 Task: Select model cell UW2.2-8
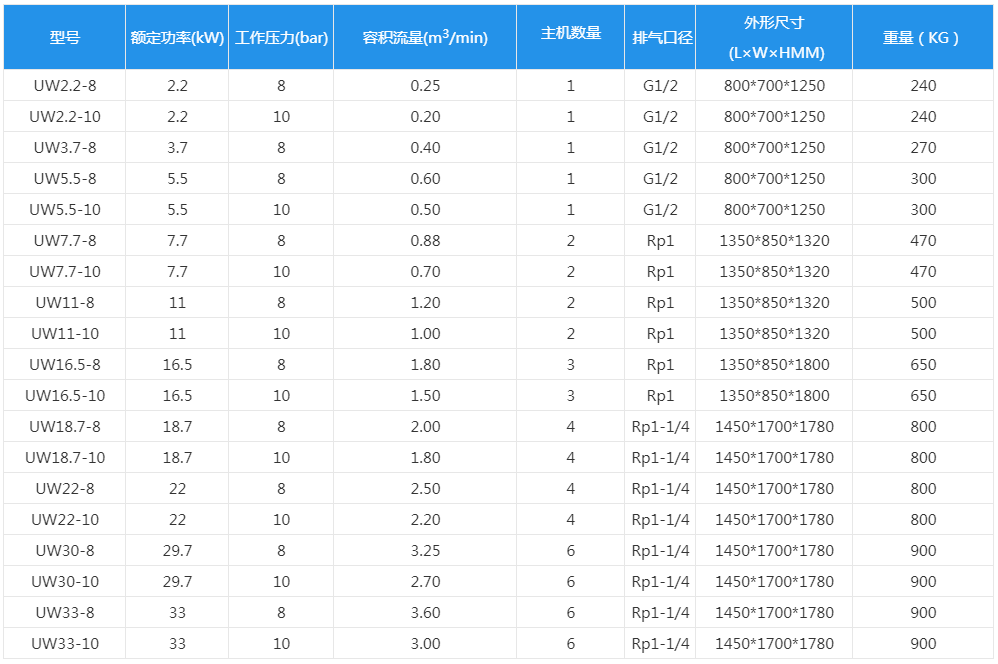(65, 85)
